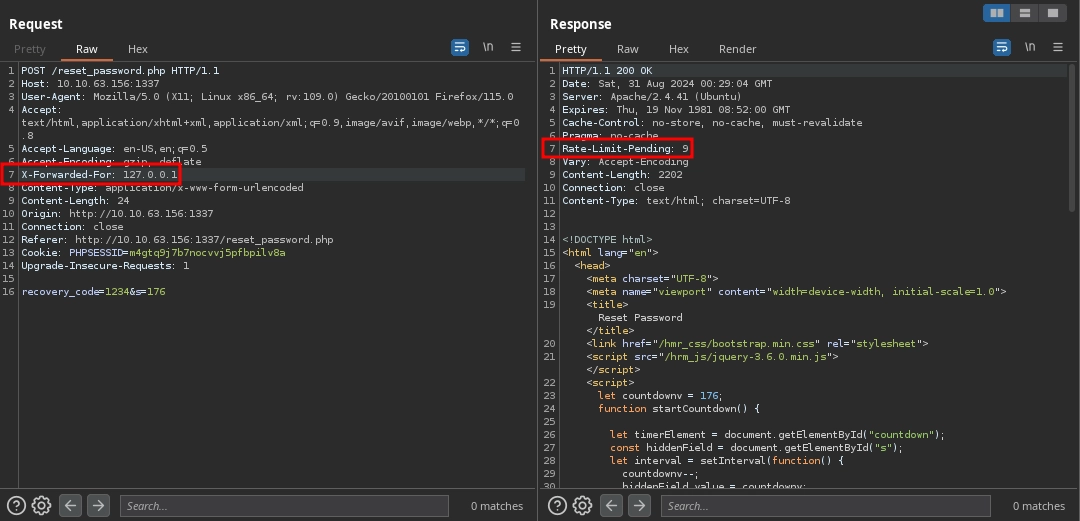Open help icon below Request panel
The height and width of the screenshot is (521, 1080).
(16, 506)
